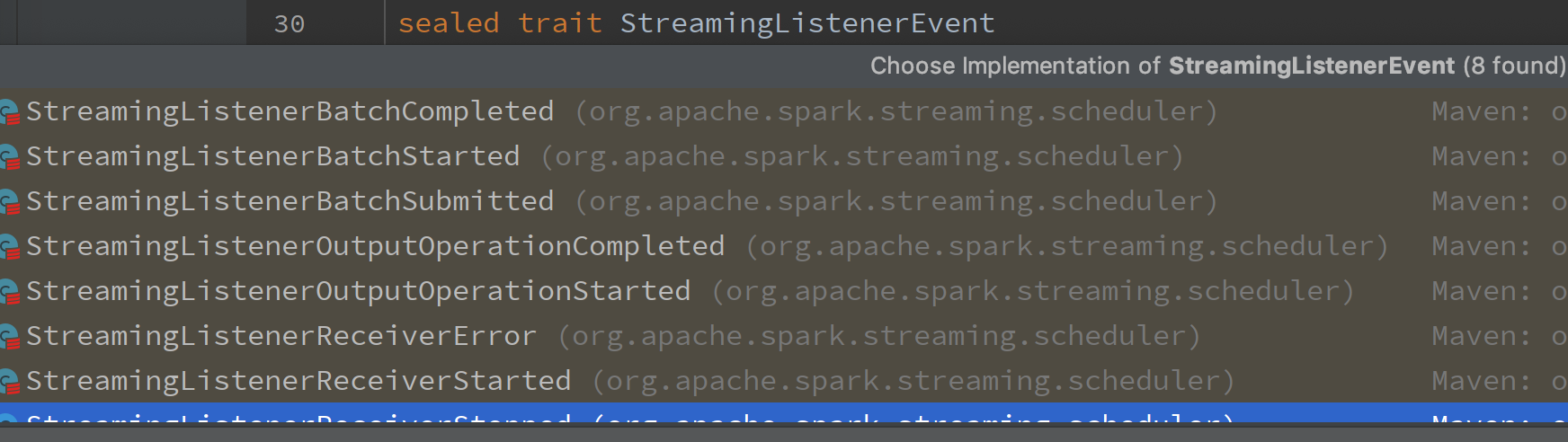The width and height of the screenshot is (1568, 442).
Task: Click the highlighted StreamingListenerReceiverStopped class icon
Action: [9, 418]
